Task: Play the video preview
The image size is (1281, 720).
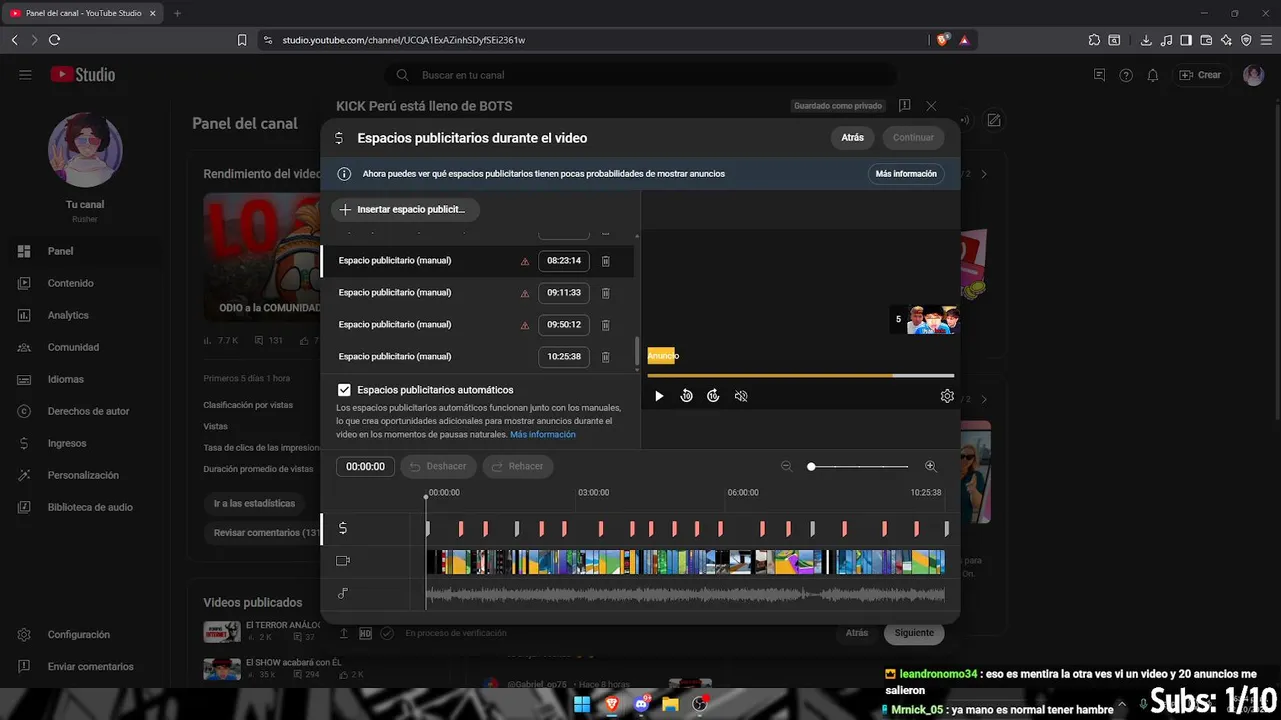Action: coord(659,396)
